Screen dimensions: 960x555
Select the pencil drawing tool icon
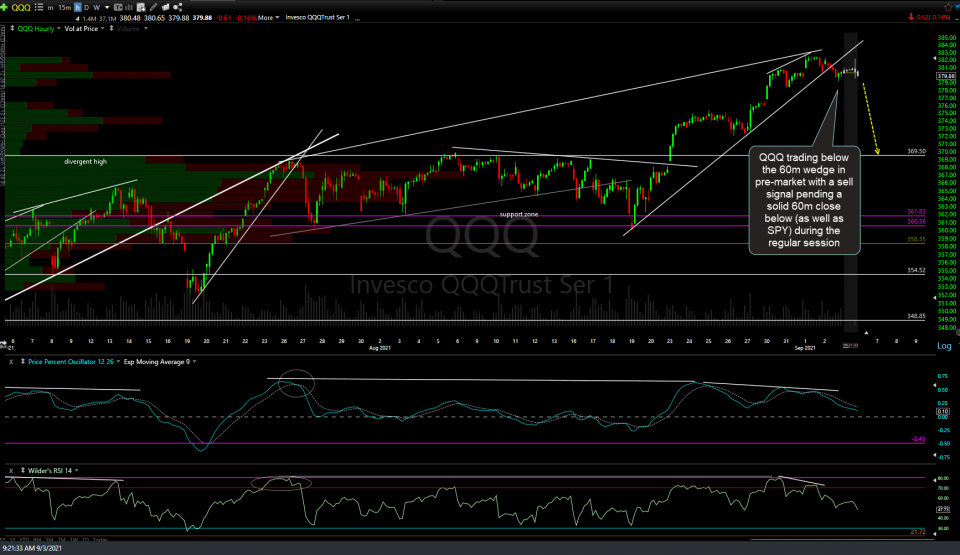point(153,7)
